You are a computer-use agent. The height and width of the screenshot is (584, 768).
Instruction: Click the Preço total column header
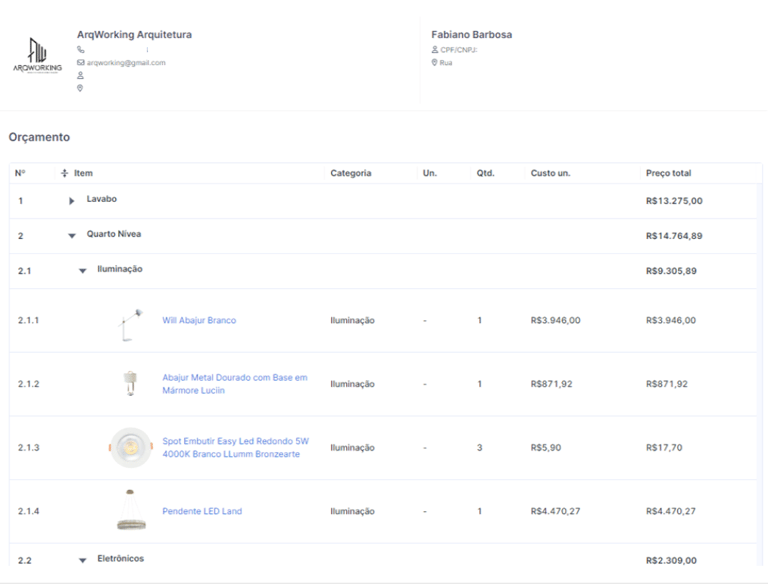668,173
